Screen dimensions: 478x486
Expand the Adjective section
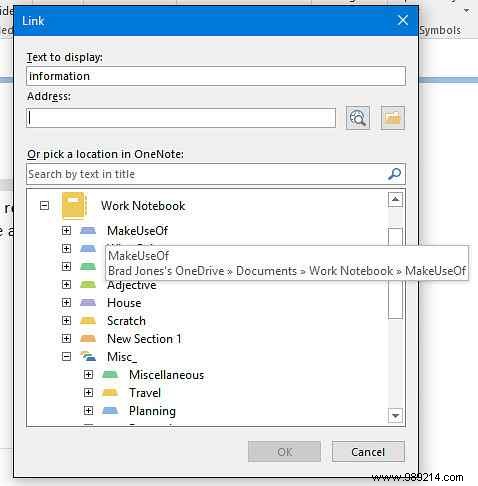tap(66, 284)
